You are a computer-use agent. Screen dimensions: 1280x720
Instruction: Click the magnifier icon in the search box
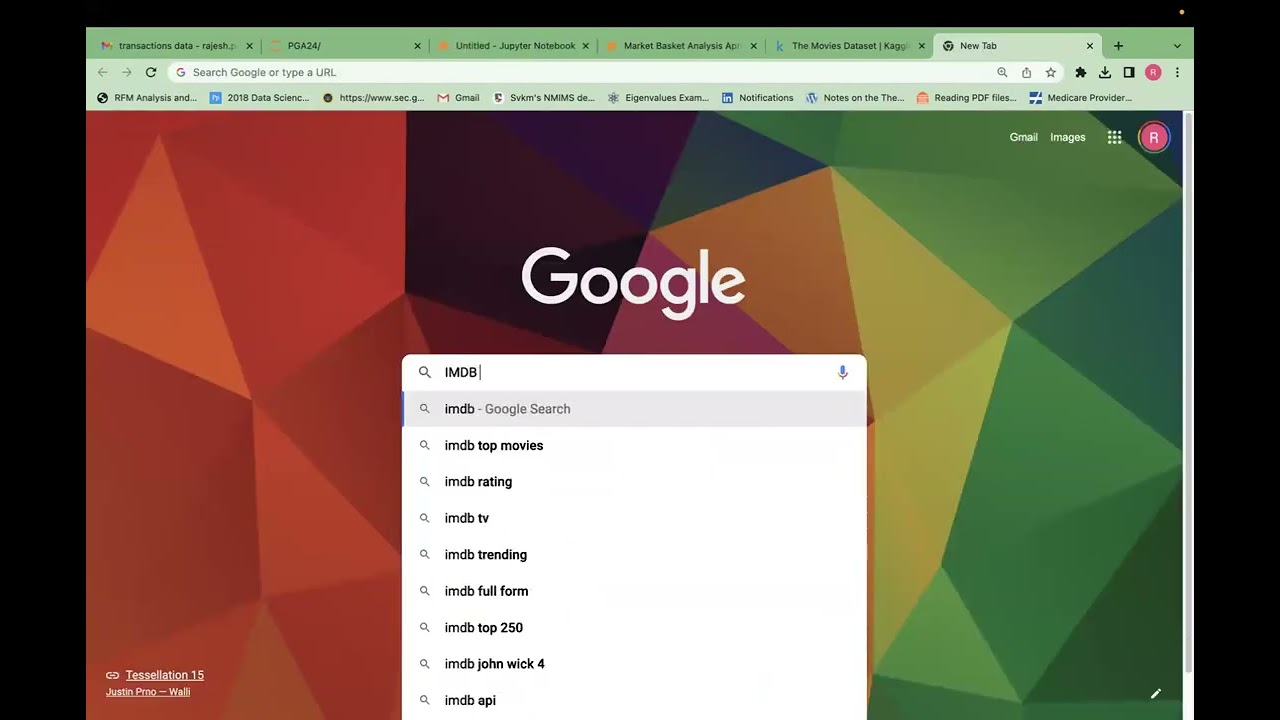pos(425,372)
